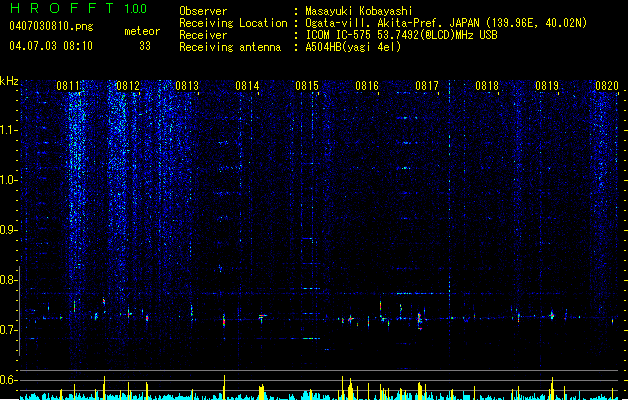Click the 0816 time marker
629x400 pixels.
(x=367, y=86)
